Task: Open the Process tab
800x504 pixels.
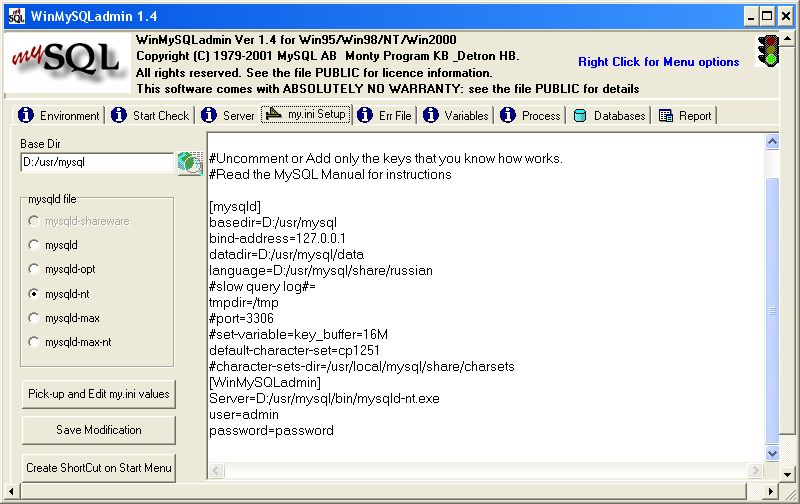Action: [x=530, y=115]
